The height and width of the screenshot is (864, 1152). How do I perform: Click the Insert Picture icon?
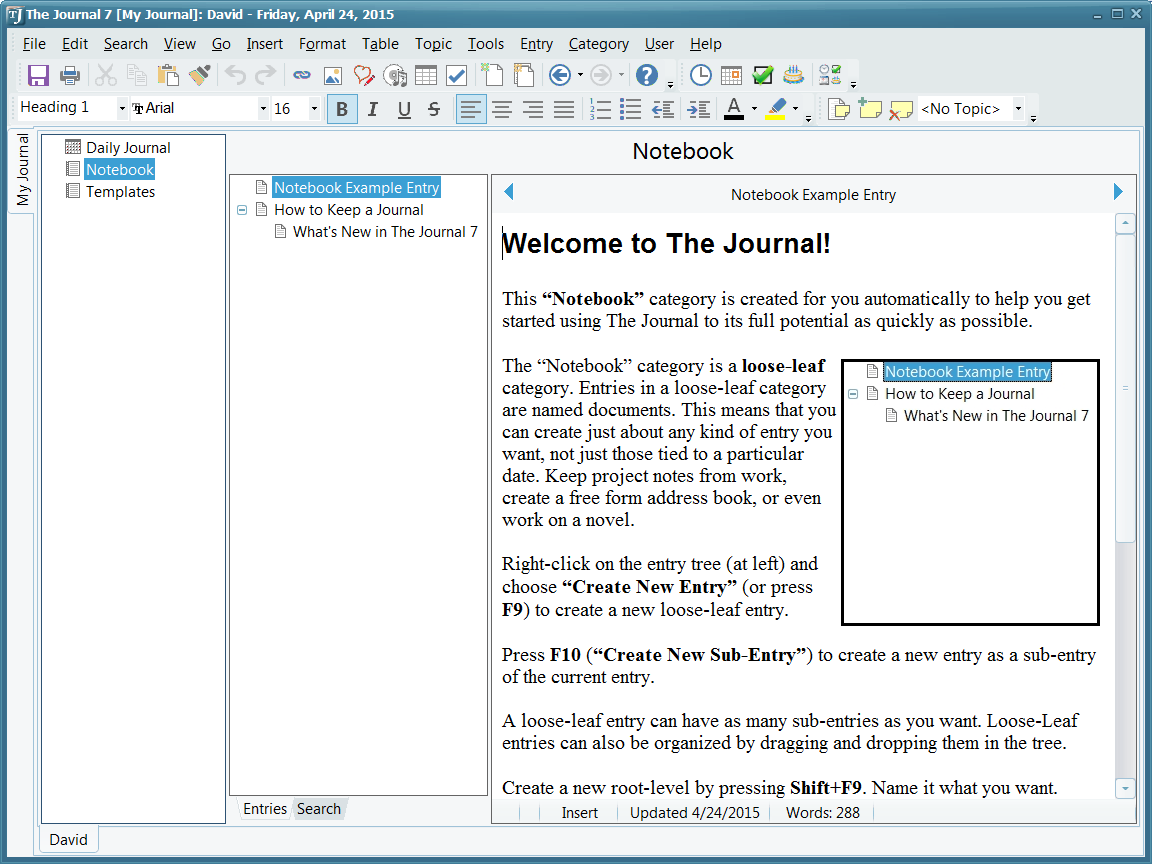tap(333, 75)
